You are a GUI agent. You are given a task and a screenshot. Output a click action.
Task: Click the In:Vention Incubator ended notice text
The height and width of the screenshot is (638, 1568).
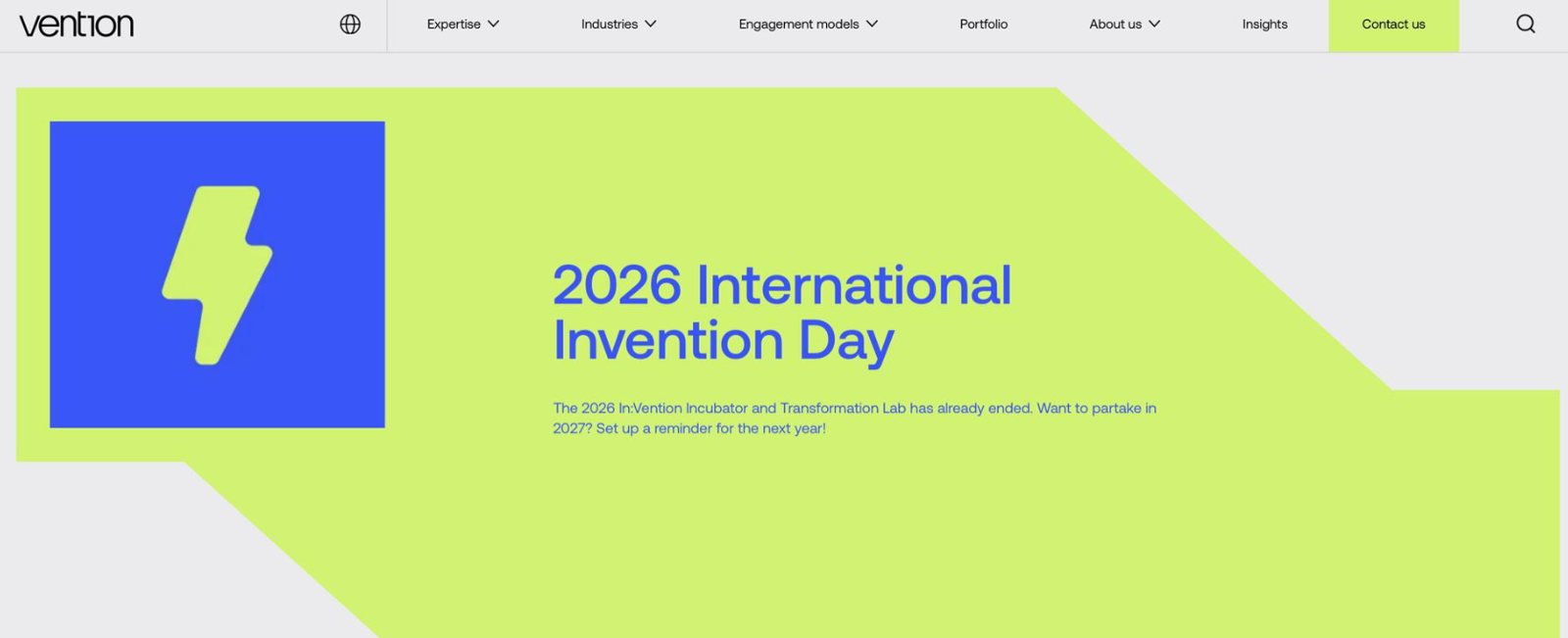(855, 418)
